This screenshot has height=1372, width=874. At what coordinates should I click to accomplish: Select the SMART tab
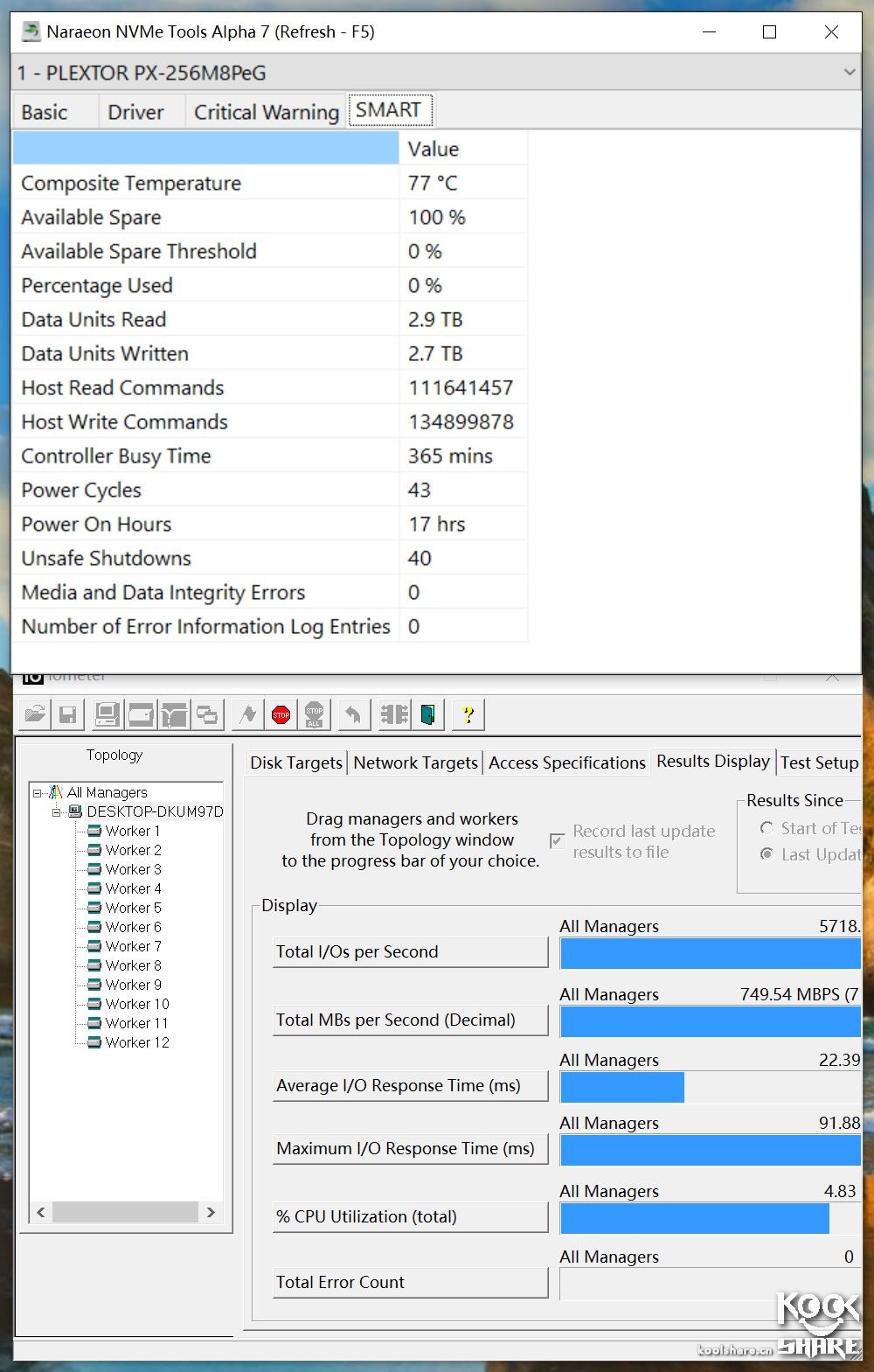pos(388,109)
